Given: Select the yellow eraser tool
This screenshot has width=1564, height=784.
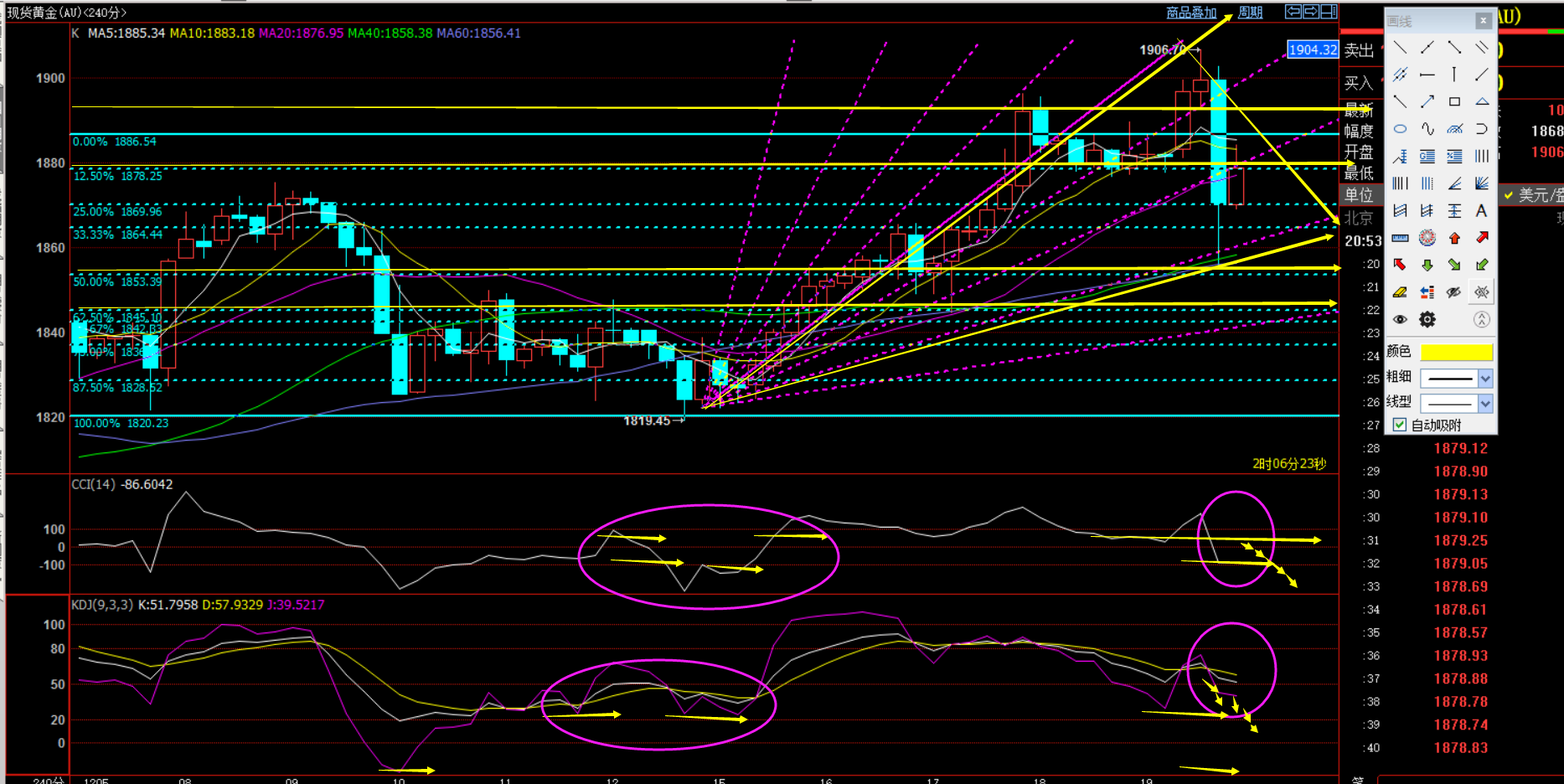Looking at the screenshot, I should click(x=1400, y=292).
